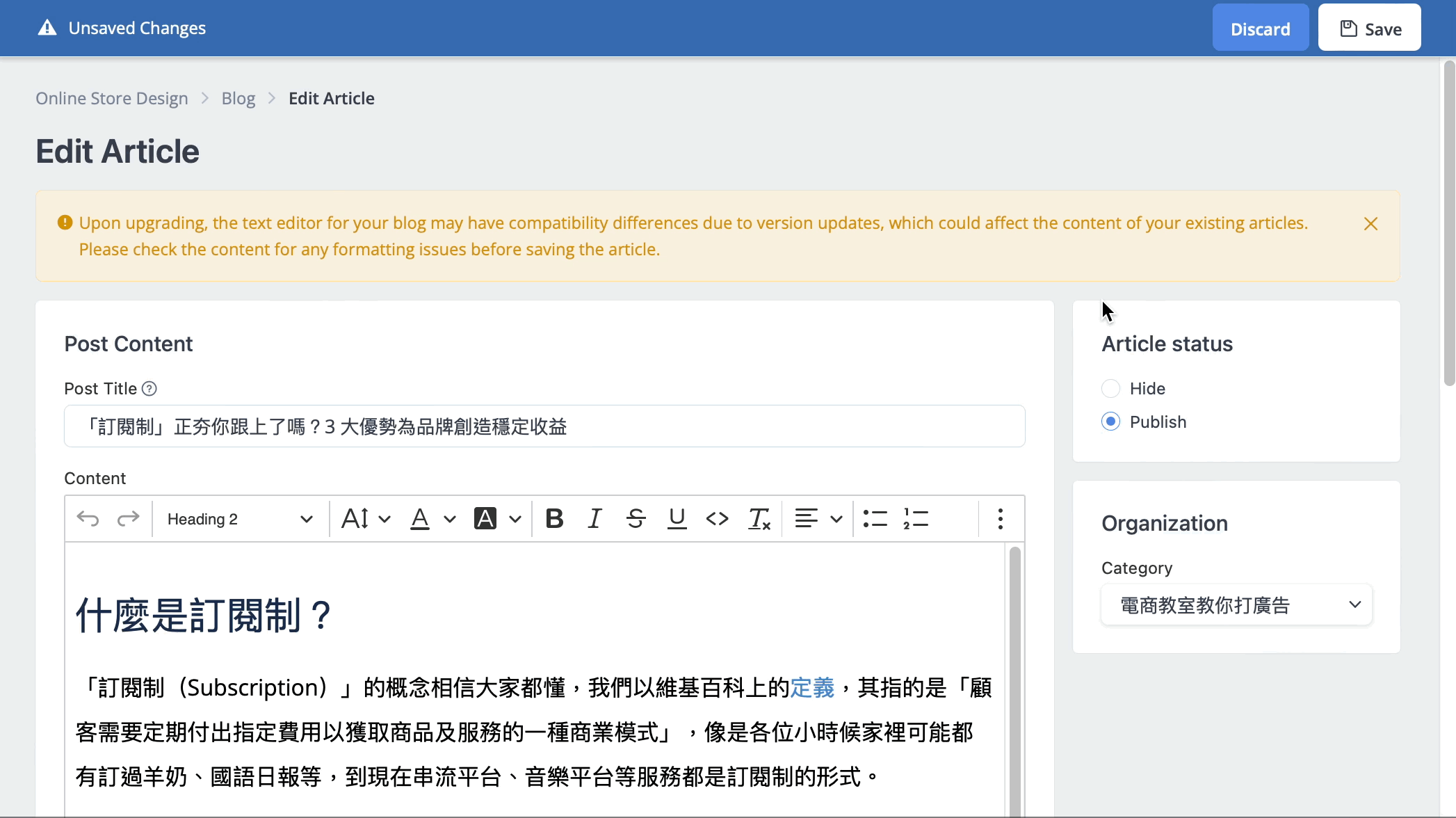This screenshot has height=818, width=1456.
Task: Open the source code view
Action: (717, 519)
